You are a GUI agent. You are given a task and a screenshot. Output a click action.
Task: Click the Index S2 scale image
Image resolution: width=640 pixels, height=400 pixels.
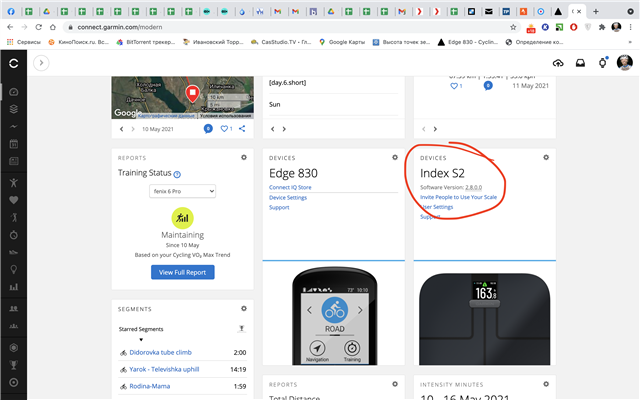tap(484, 319)
